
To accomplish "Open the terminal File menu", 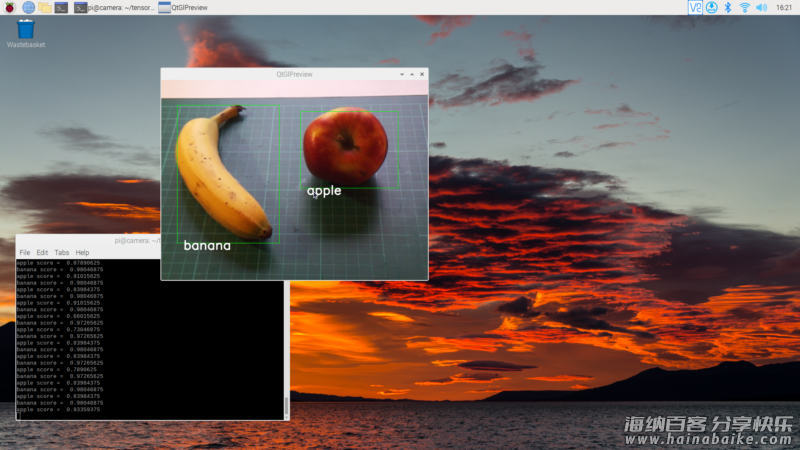I will click(24, 252).
